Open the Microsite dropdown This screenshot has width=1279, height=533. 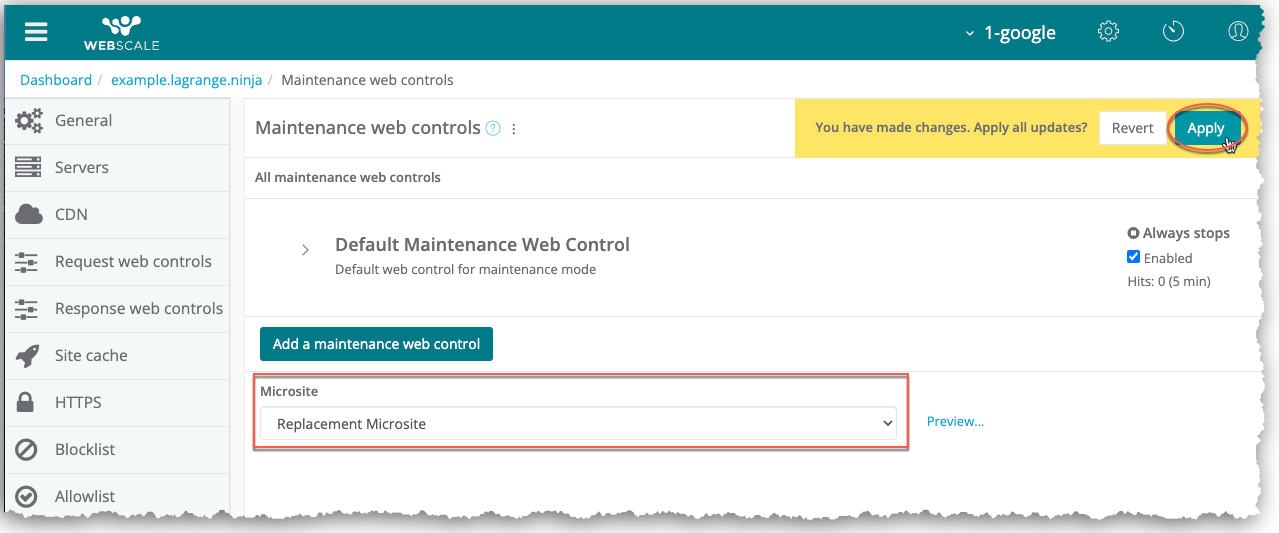pyautogui.click(x=578, y=424)
